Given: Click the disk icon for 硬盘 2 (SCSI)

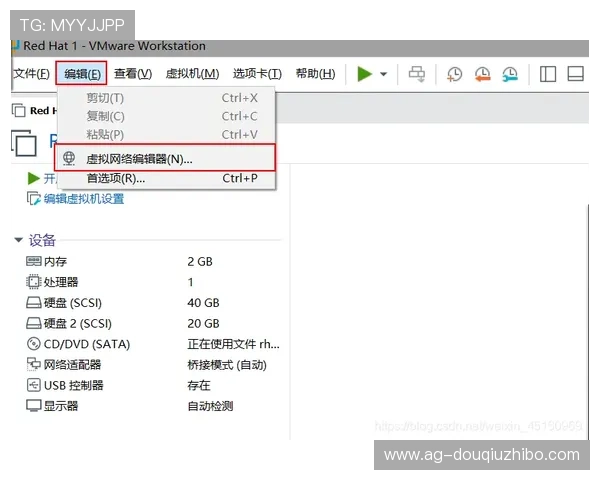Looking at the screenshot, I should (x=34, y=323).
